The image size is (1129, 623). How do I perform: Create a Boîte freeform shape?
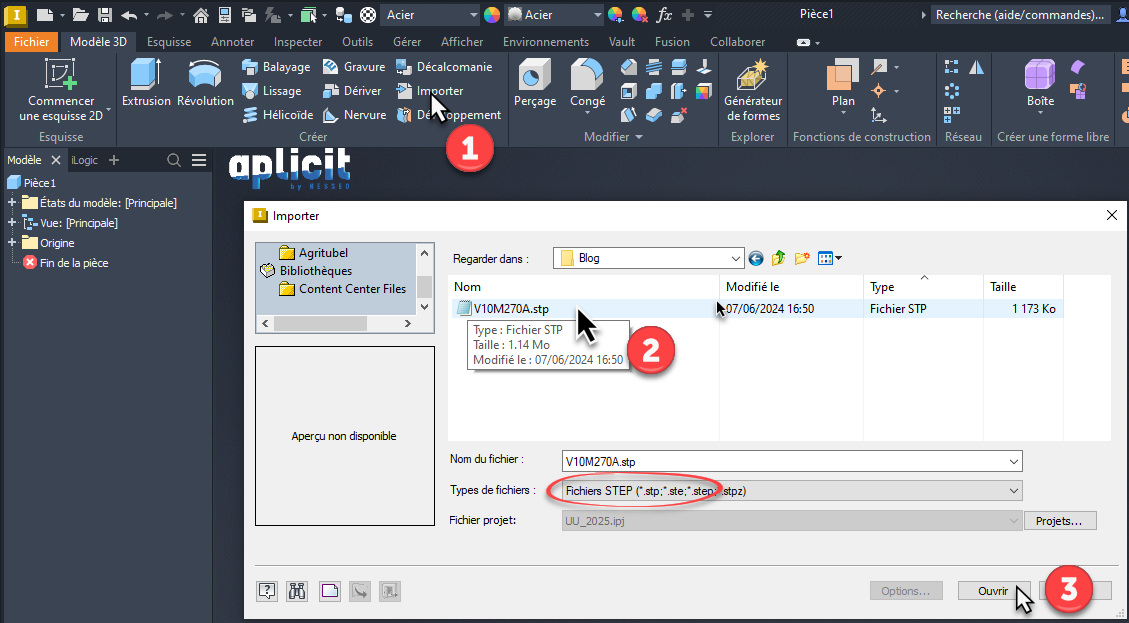[x=1040, y=83]
